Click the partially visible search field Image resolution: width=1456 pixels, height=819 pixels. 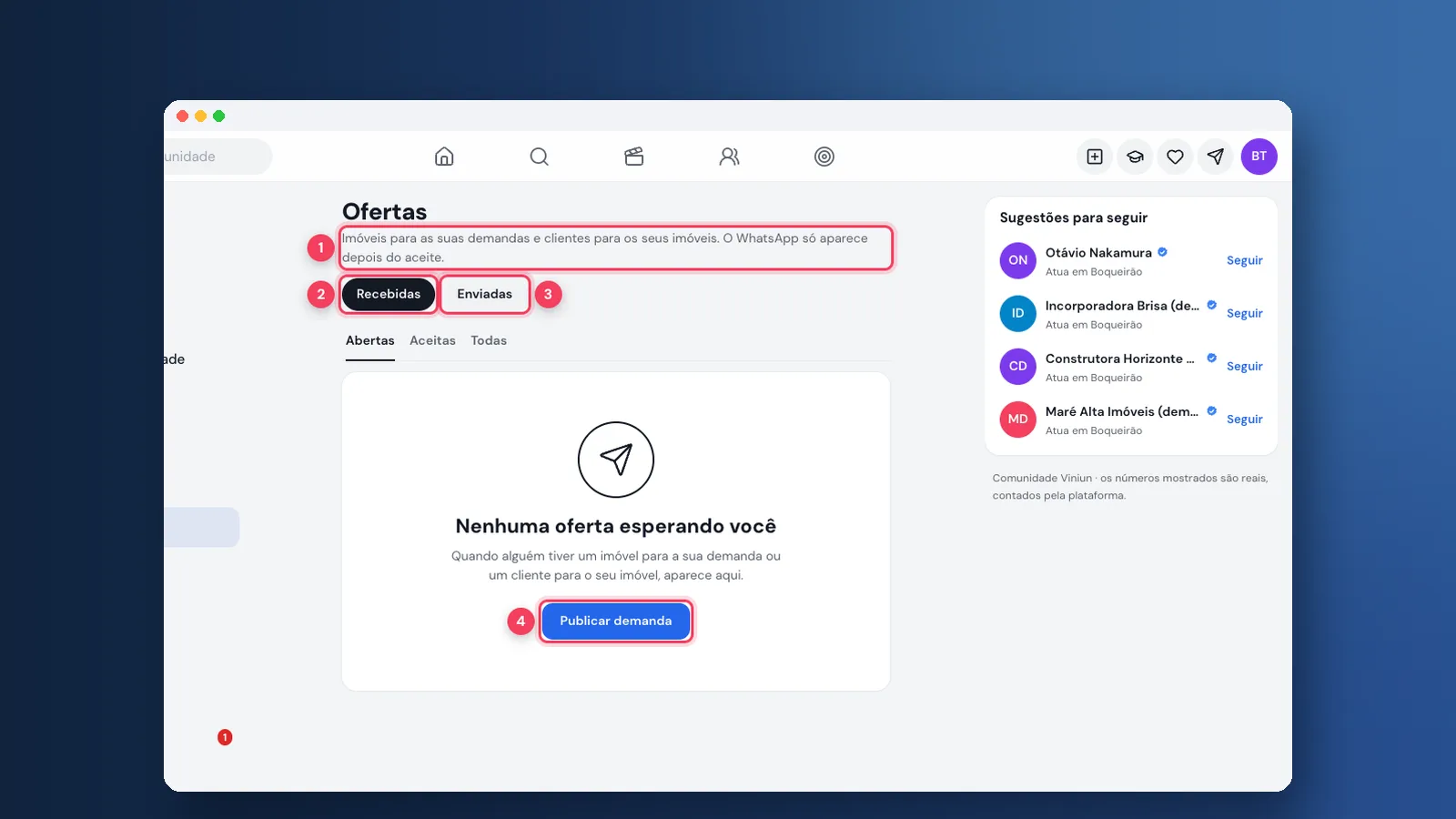217,157
